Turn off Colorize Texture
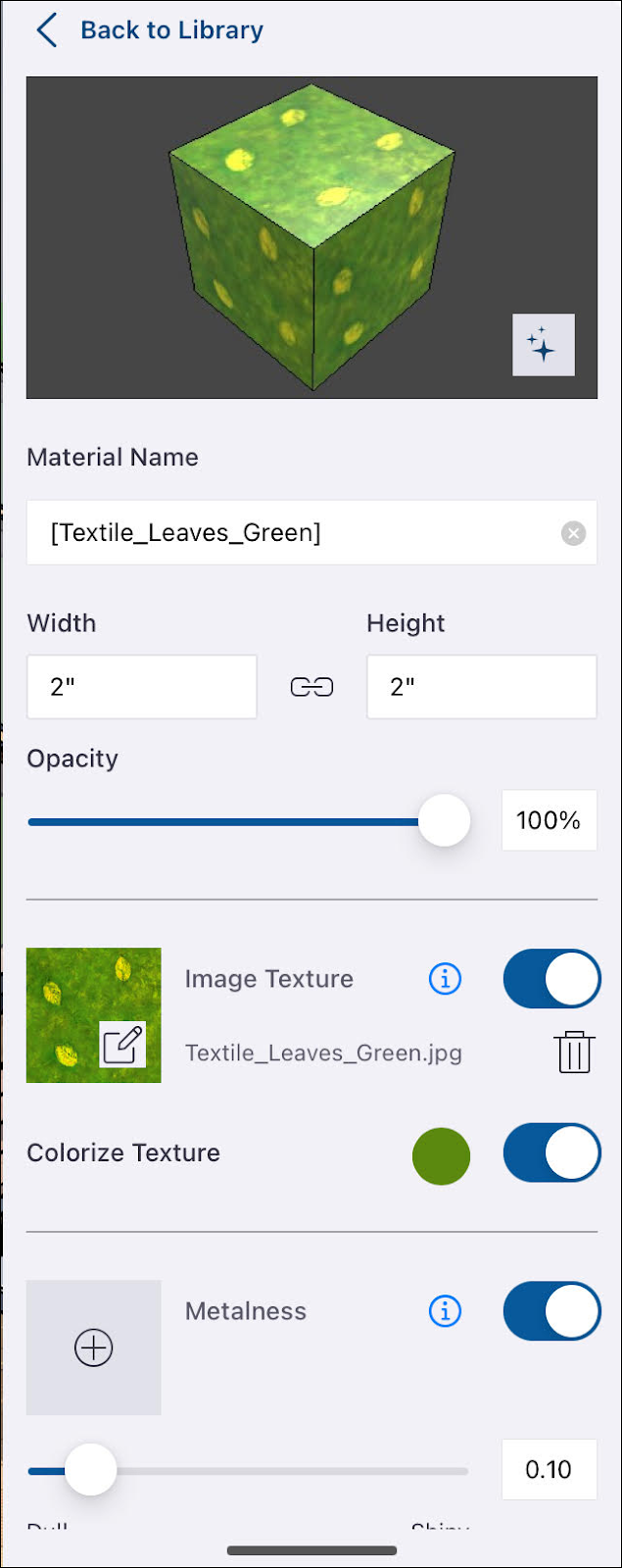The image size is (622, 1568). pyautogui.click(x=551, y=1152)
